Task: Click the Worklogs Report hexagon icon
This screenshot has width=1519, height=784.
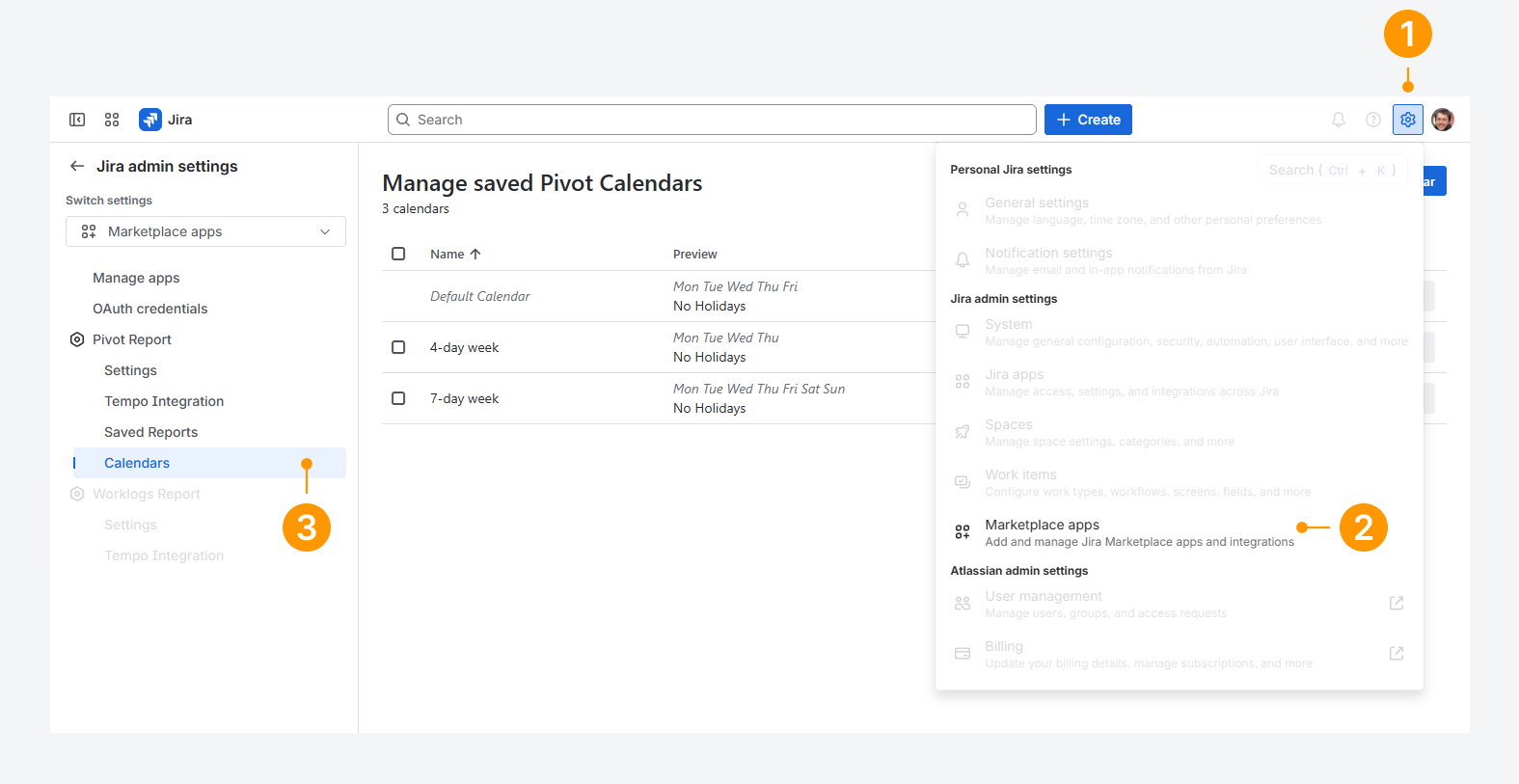Action: 77,494
